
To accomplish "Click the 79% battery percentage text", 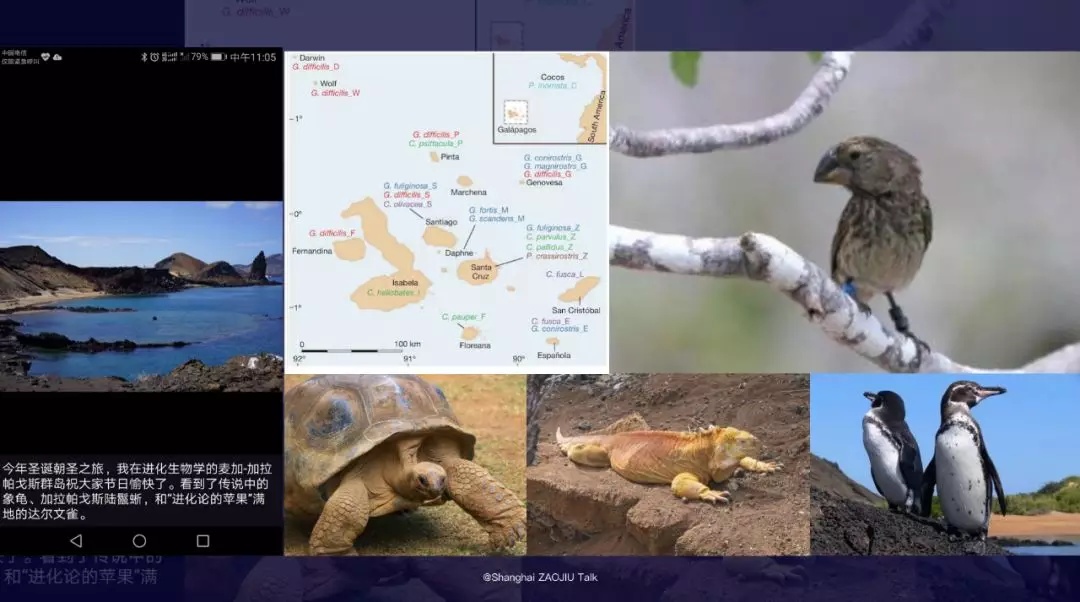I will click(199, 57).
